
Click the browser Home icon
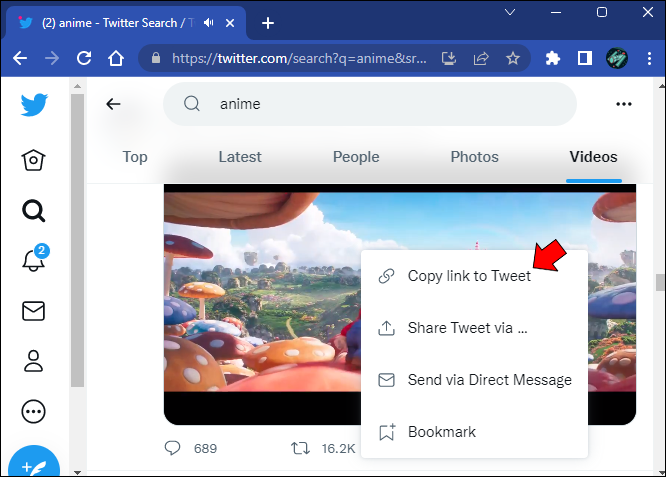coord(116,58)
